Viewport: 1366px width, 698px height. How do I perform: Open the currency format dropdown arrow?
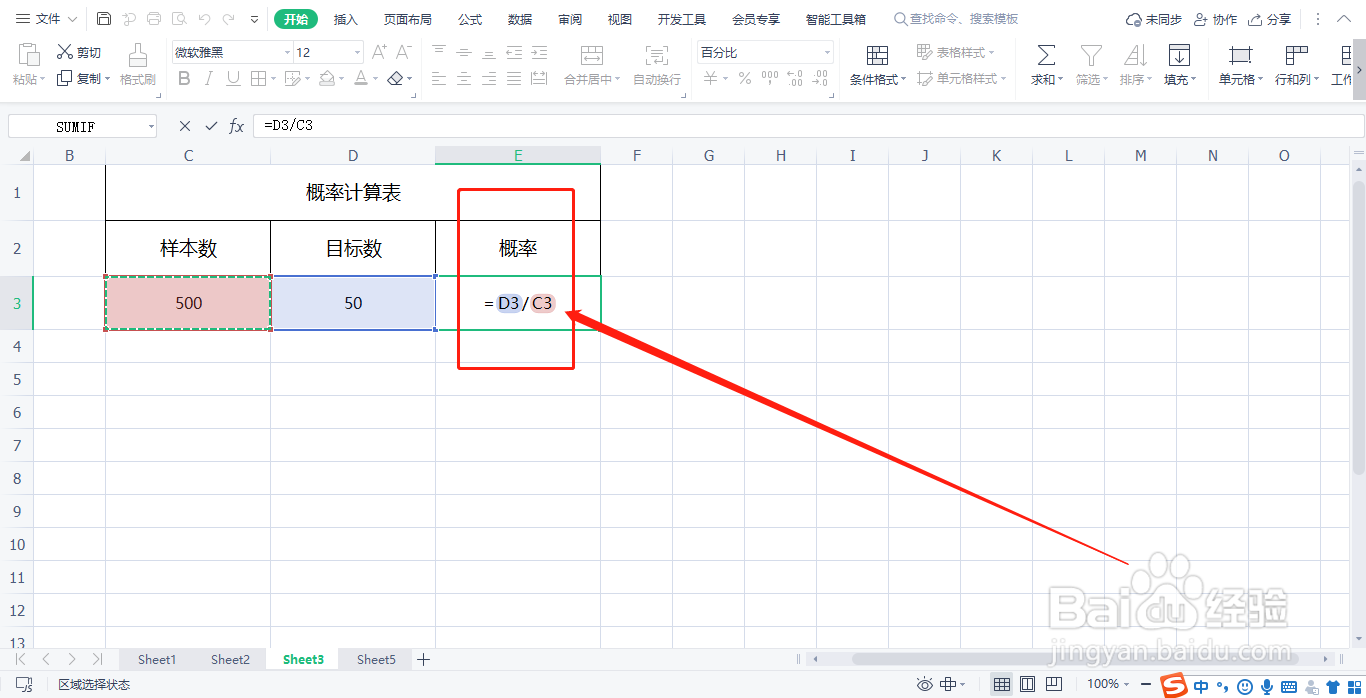pos(725,78)
